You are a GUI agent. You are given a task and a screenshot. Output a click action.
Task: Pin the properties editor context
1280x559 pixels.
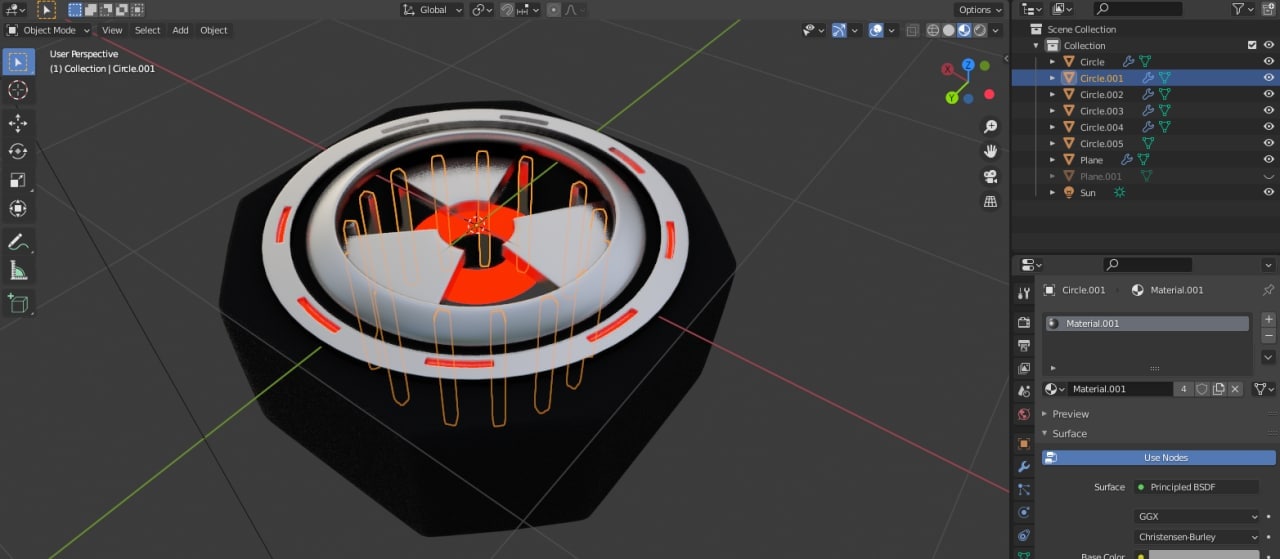(x=1268, y=290)
